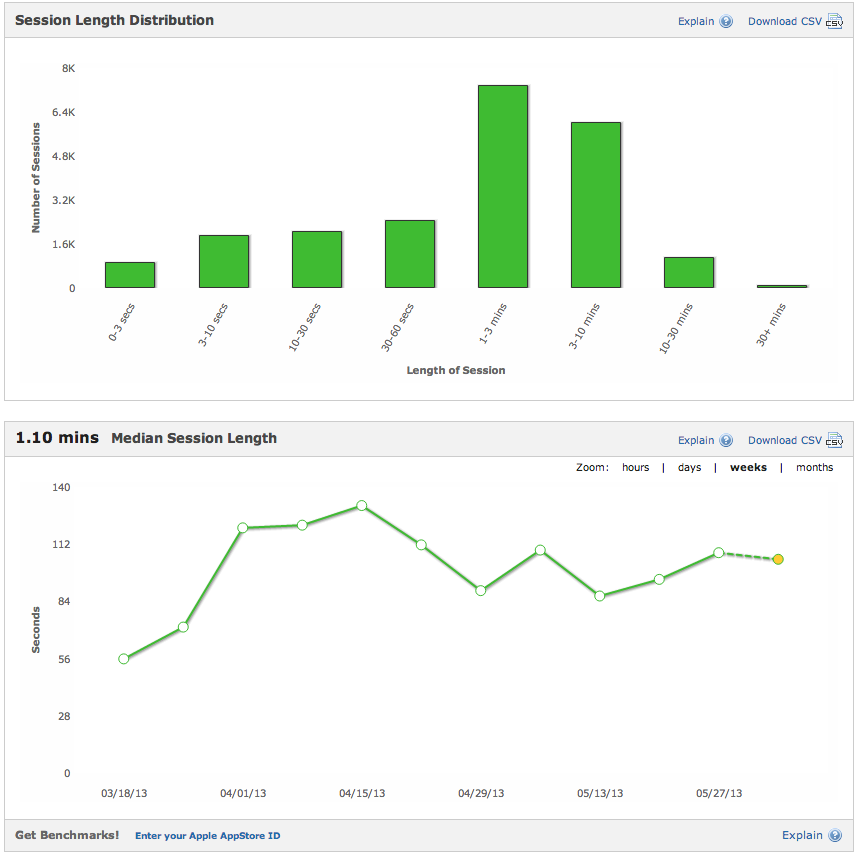Click the first data point at 03/18/13
Screen dimensions: 859x853
pyautogui.click(x=122, y=658)
